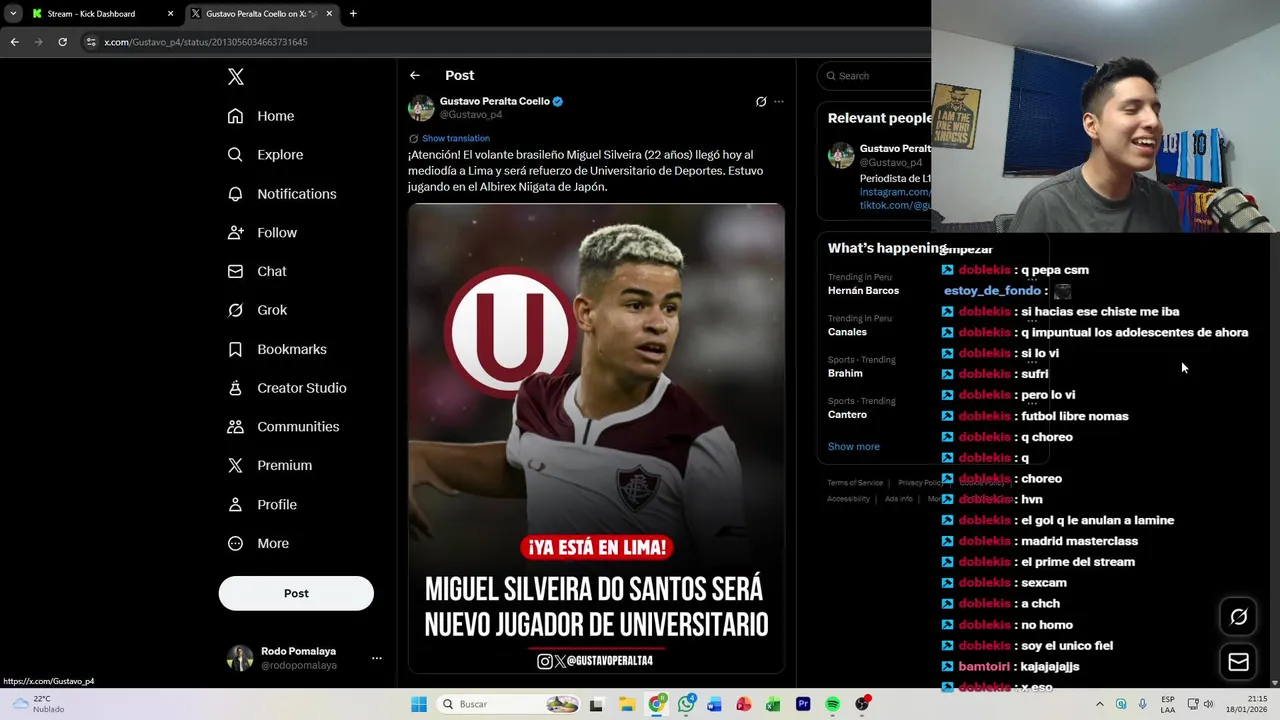The height and width of the screenshot is (720, 1280).
Task: Click the volume icon in system tray
Action: point(1209,704)
